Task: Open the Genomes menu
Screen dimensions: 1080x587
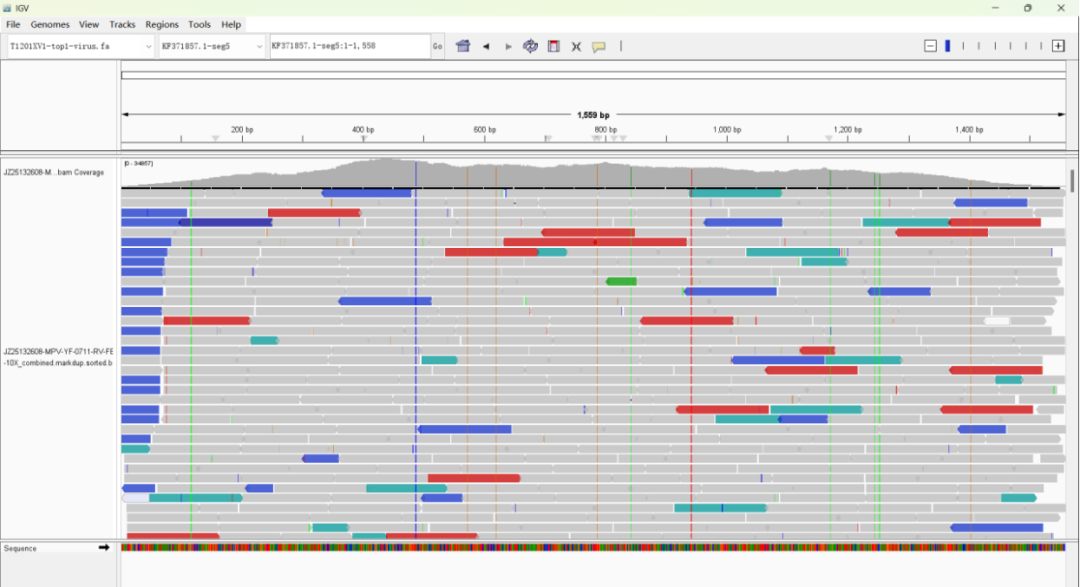Action: coord(50,24)
